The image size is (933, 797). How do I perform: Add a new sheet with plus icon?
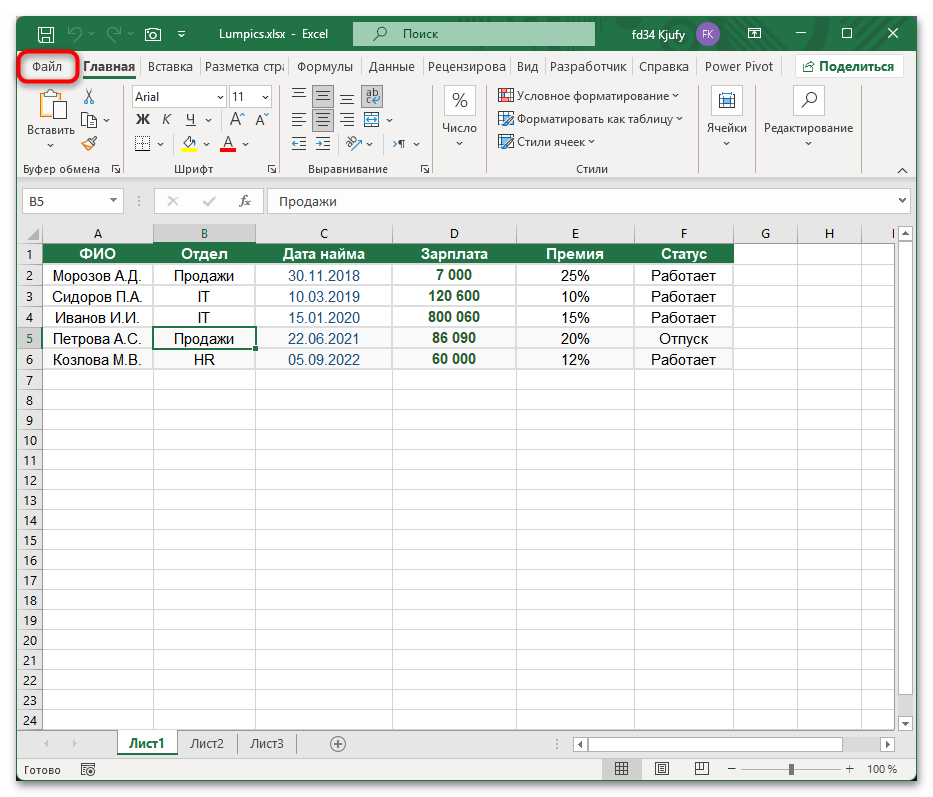338,744
